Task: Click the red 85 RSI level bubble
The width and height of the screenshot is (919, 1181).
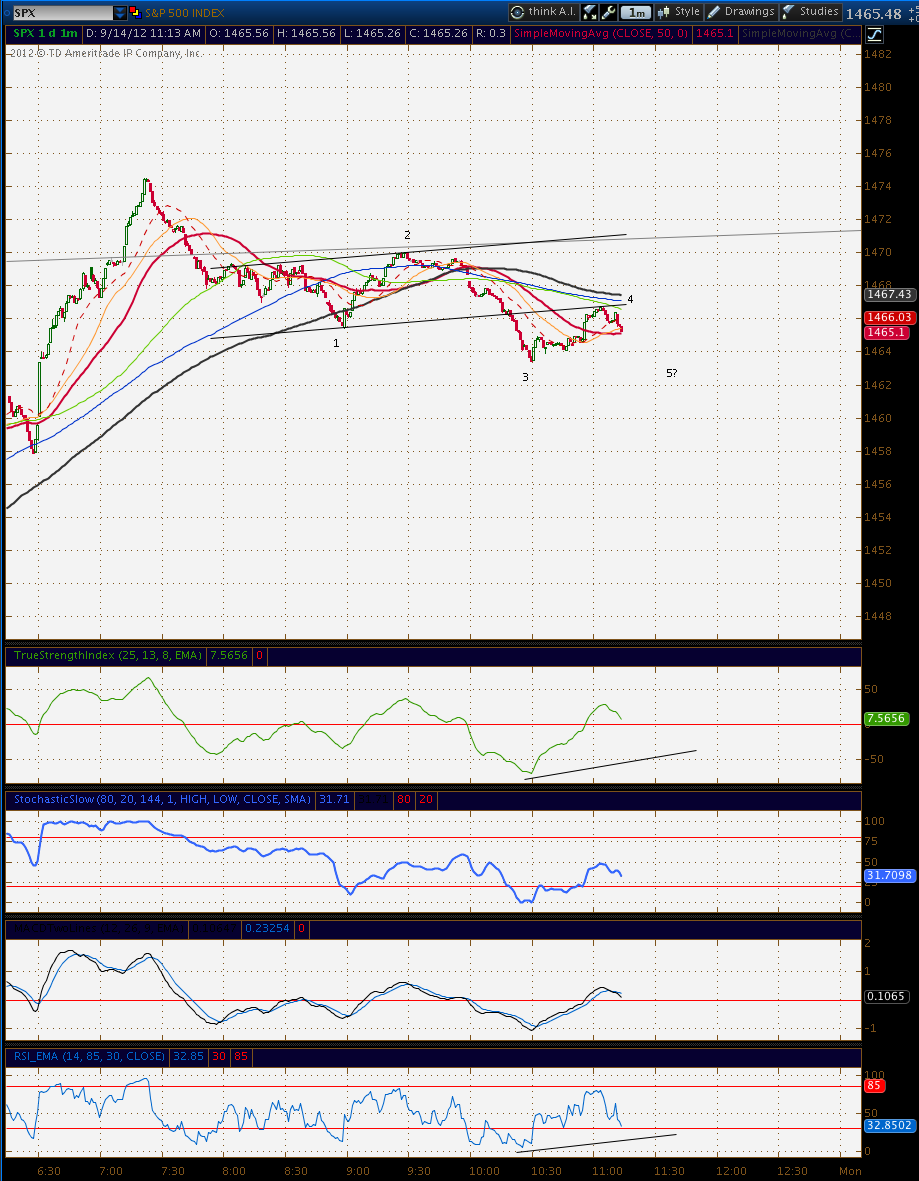Action: 875,1086
